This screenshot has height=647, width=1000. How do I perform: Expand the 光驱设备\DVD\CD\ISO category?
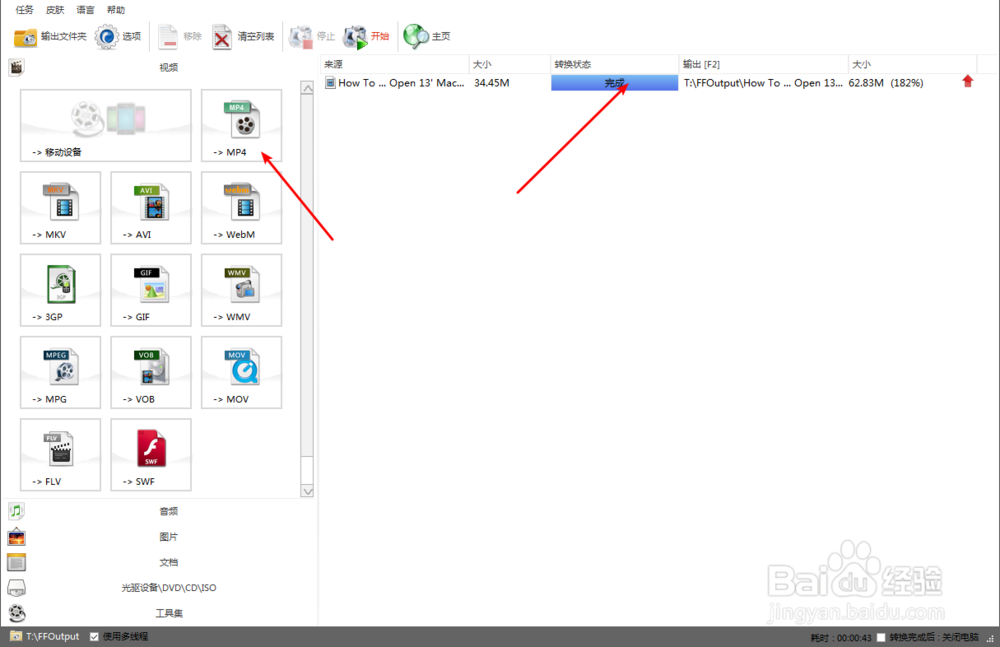(x=168, y=588)
